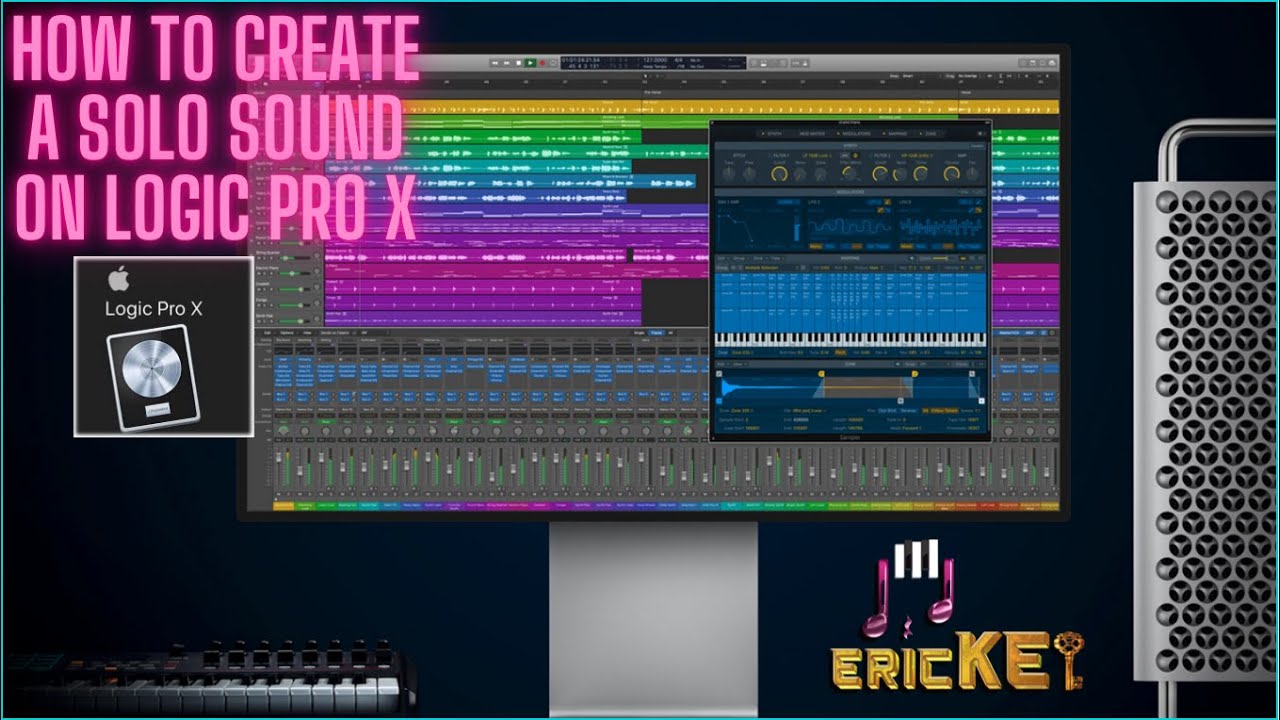Open the Mixer Edit menu
1280x720 pixels.
point(267,333)
